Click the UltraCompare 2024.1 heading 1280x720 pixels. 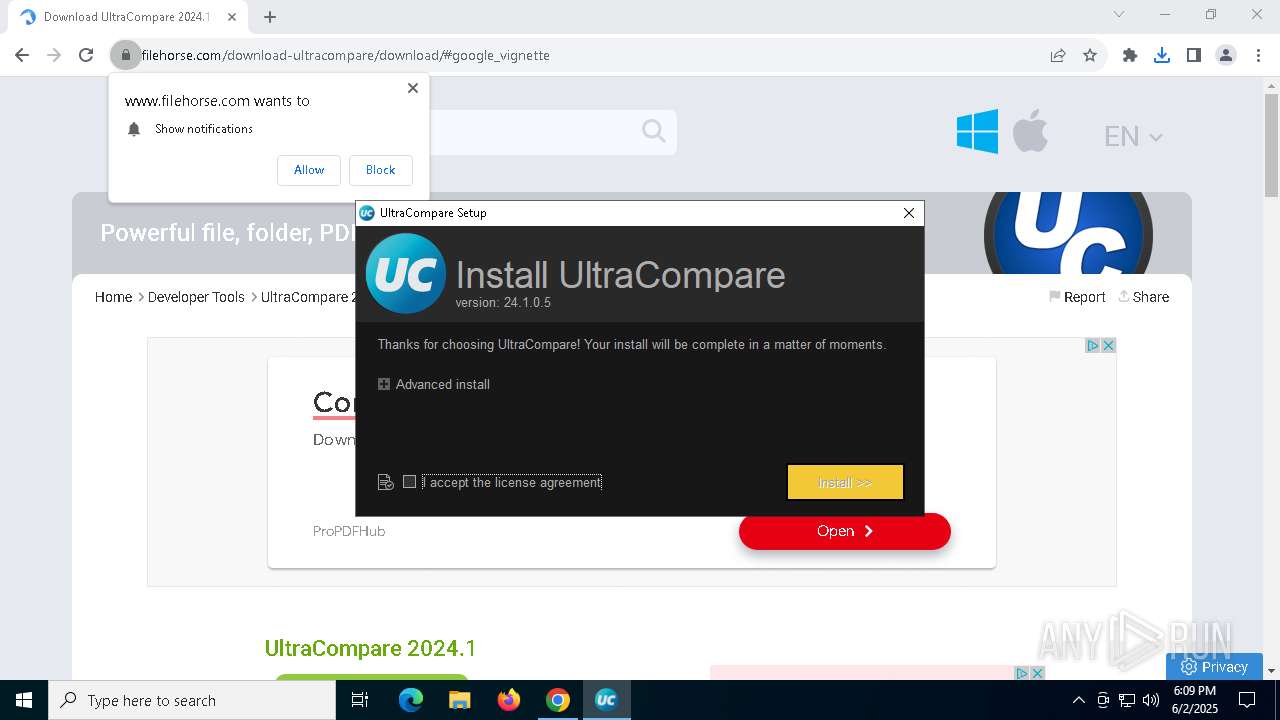pos(370,648)
